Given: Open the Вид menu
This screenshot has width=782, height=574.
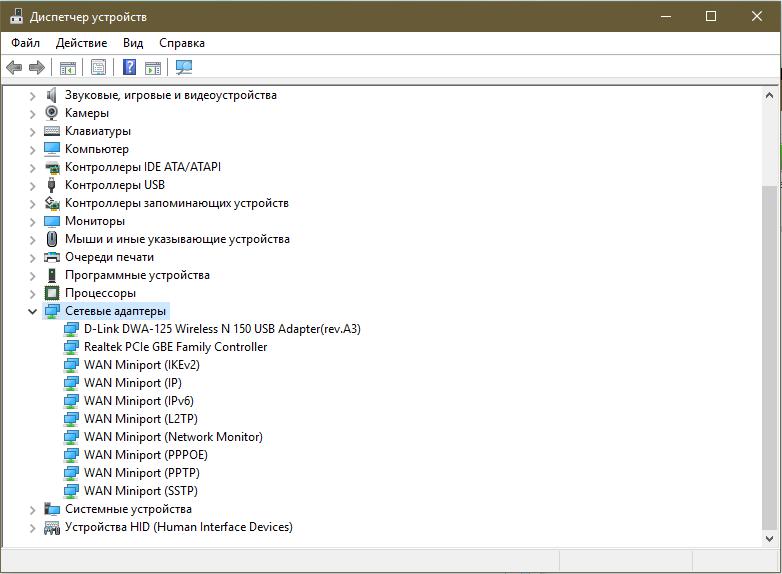Looking at the screenshot, I should point(133,43).
